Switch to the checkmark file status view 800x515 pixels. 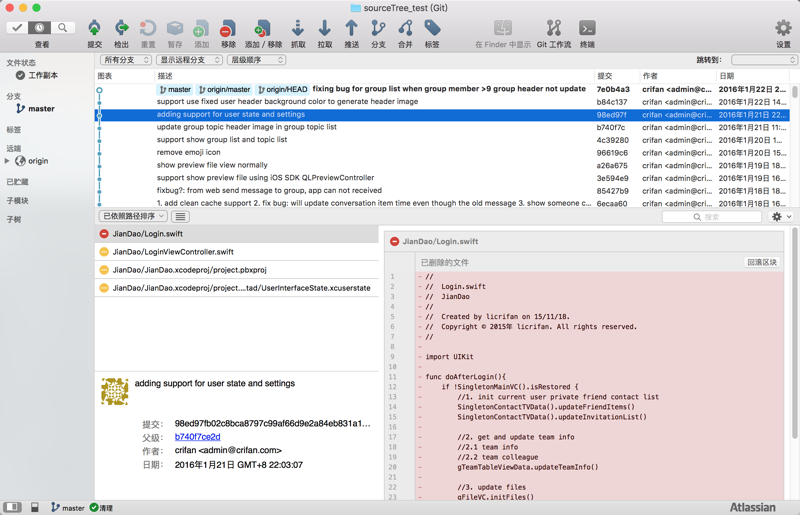coord(17,28)
